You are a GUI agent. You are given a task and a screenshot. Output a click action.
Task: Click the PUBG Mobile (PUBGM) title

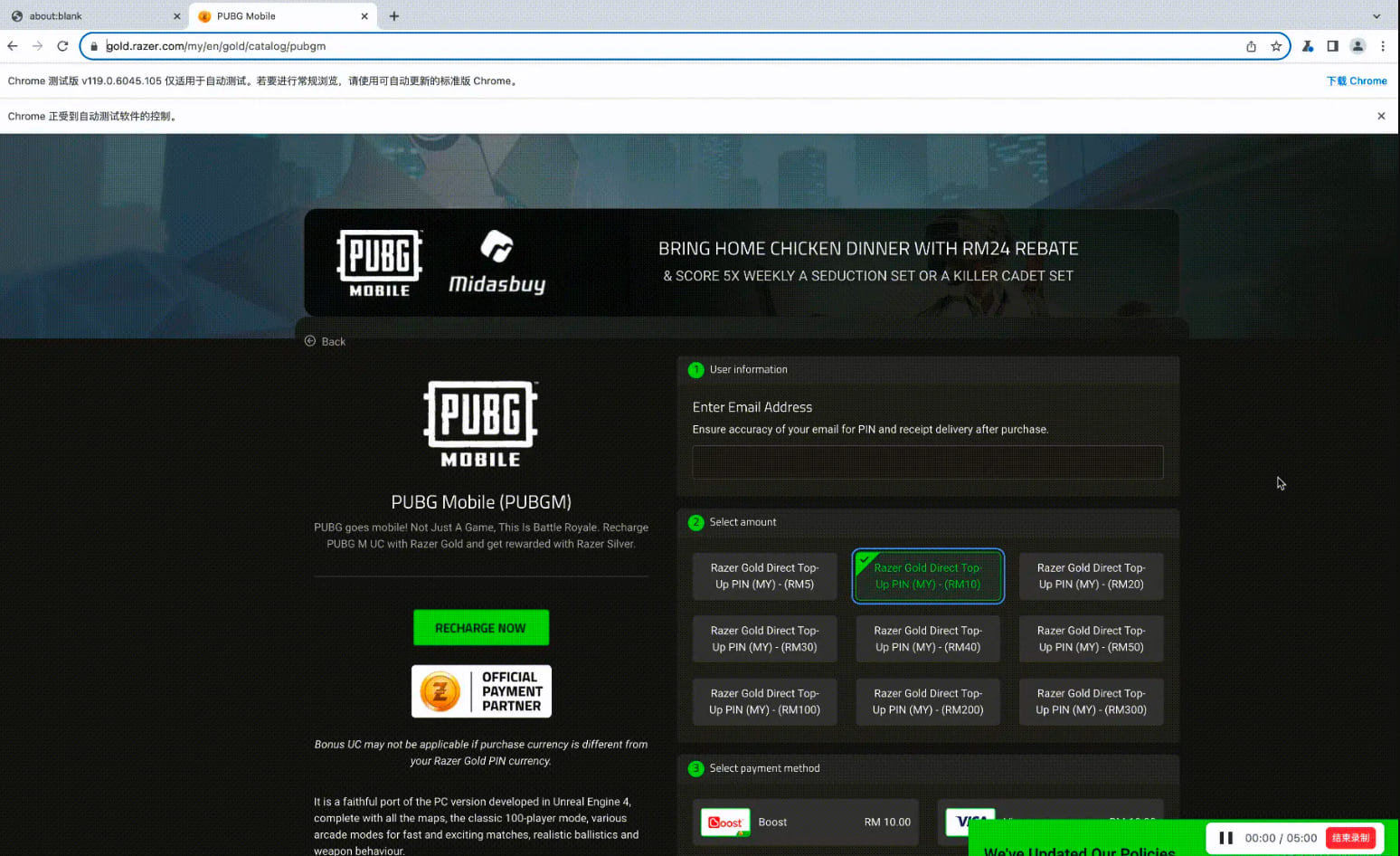click(481, 502)
